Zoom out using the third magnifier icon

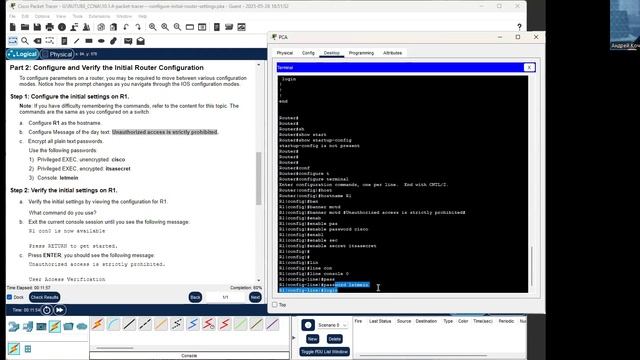[x=177, y=27]
